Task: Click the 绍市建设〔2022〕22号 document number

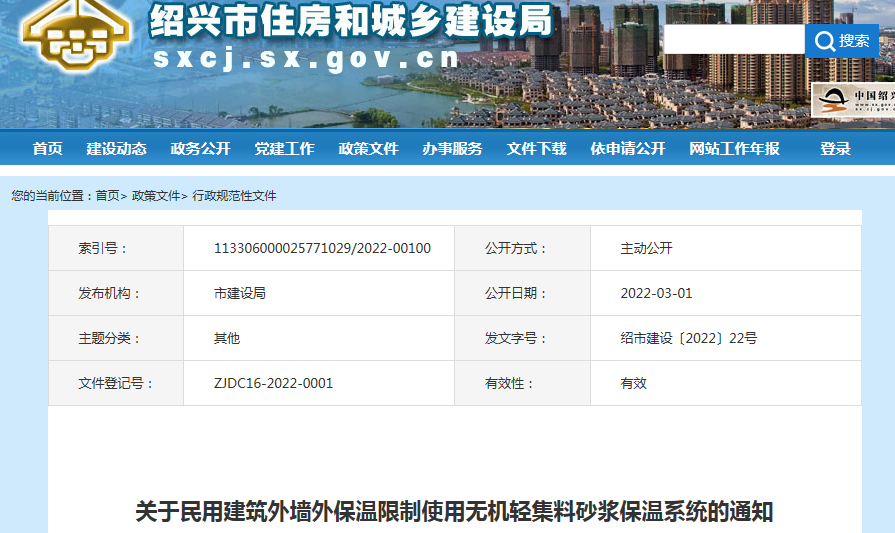Action: point(688,338)
